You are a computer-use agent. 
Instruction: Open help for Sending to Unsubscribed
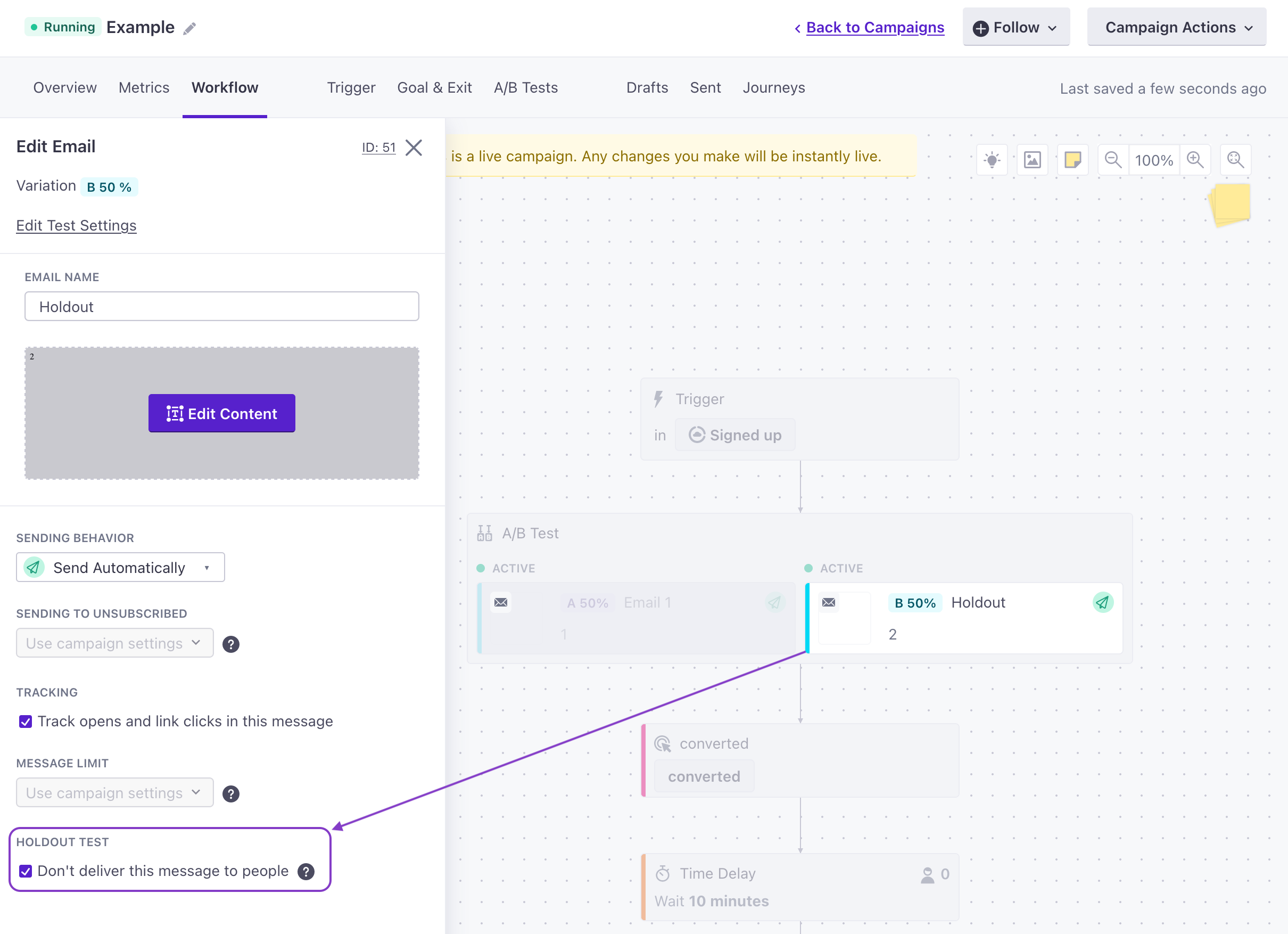(230, 644)
